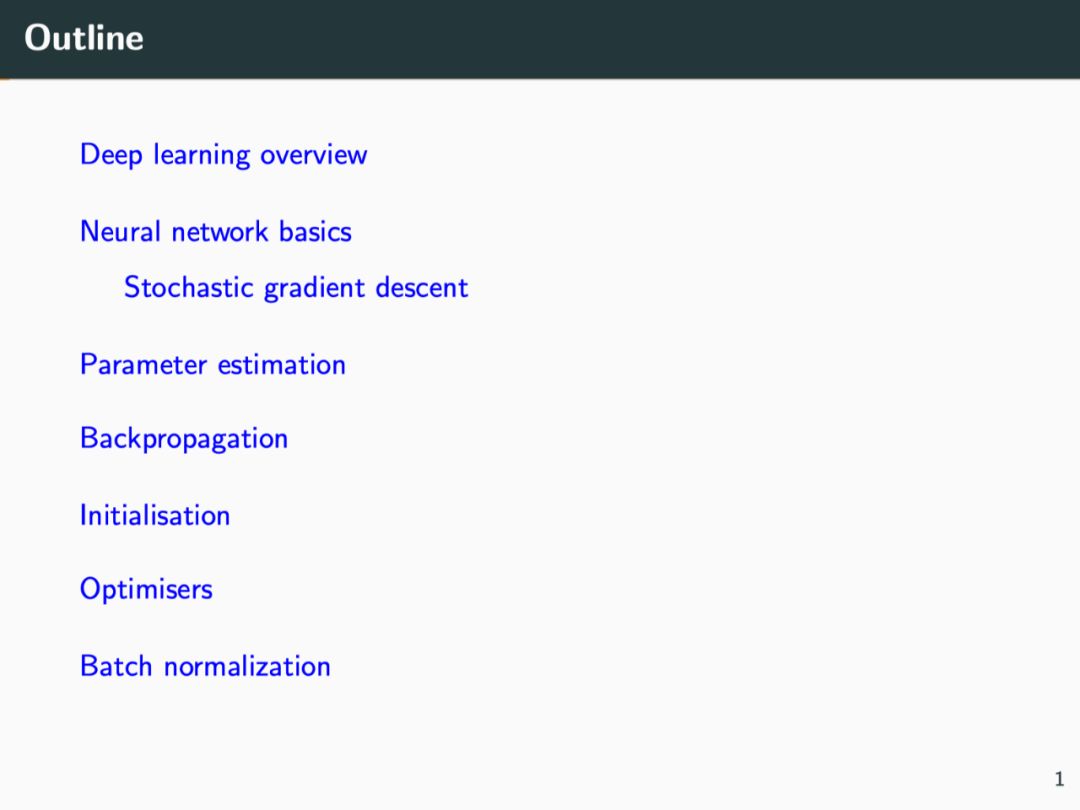Click the word 'gradient' in the subsection link
The image size is (1080, 810).
(x=315, y=288)
